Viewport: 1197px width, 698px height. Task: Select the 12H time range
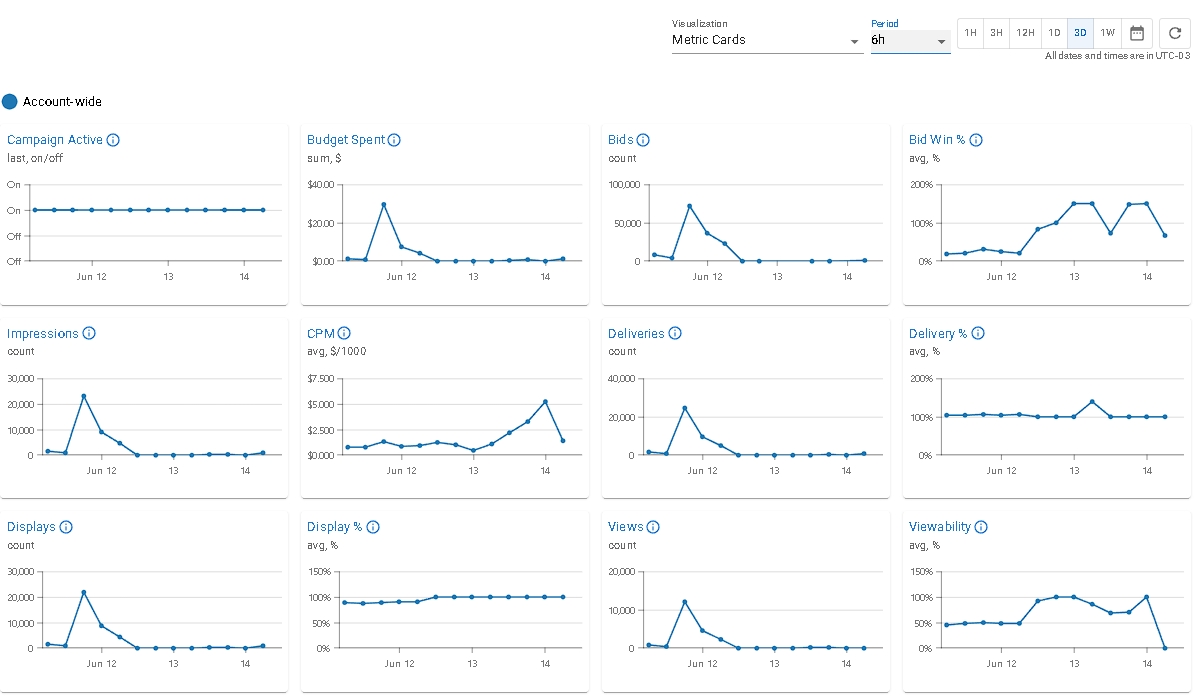[x=1025, y=33]
